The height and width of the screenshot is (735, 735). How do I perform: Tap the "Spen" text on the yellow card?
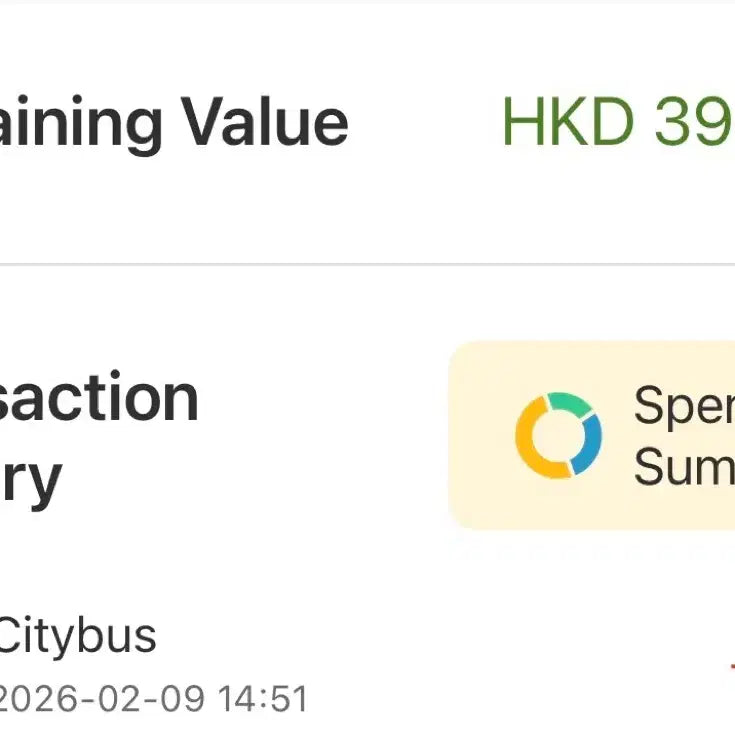683,405
